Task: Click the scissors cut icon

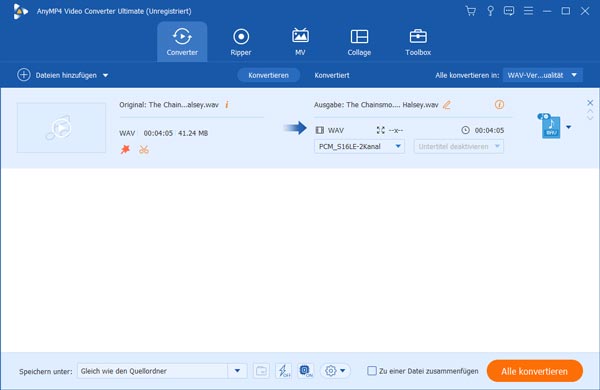Action: (144, 149)
